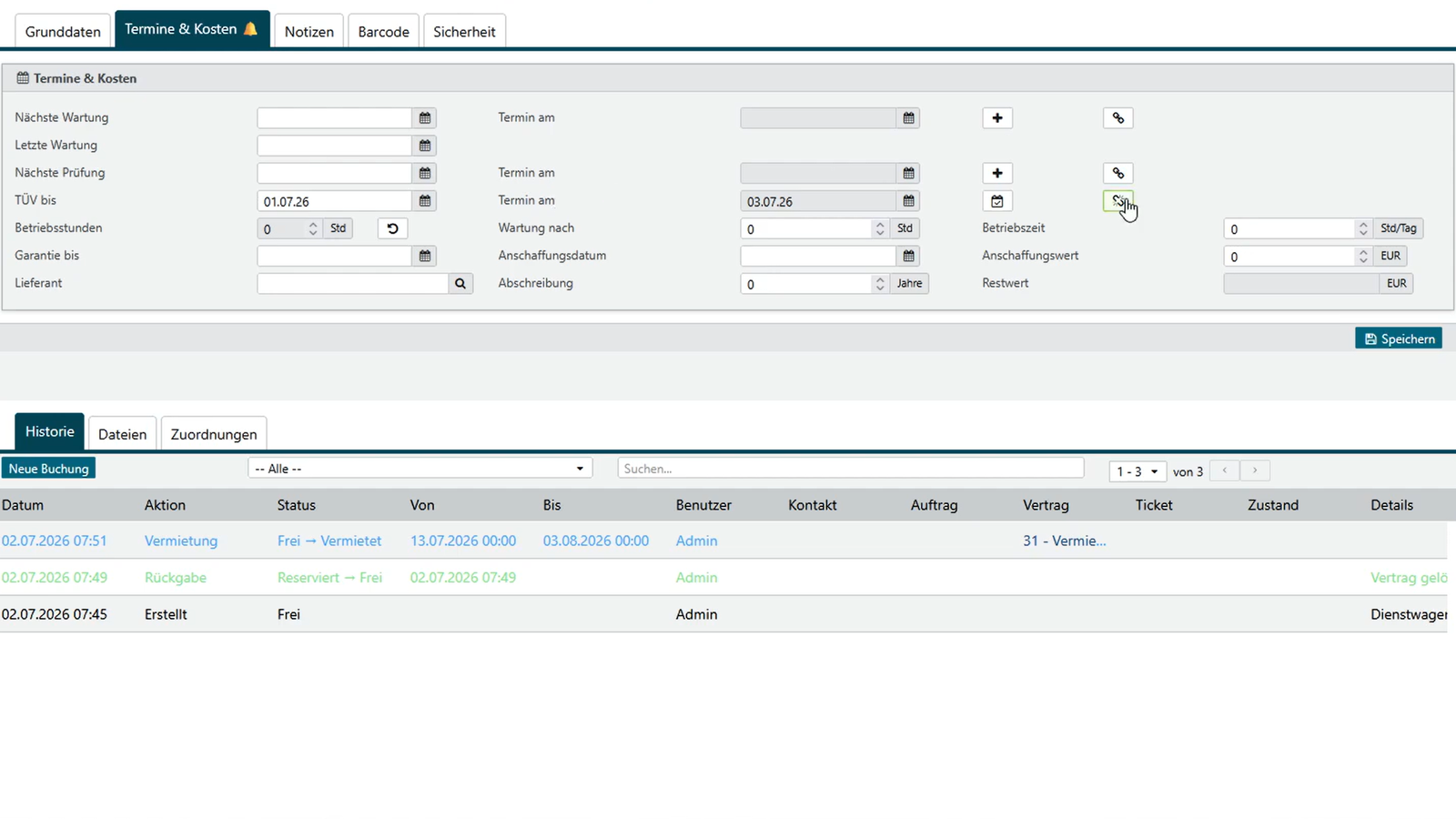Select the Zuordnungen tab
1456x819 pixels.
point(214,434)
